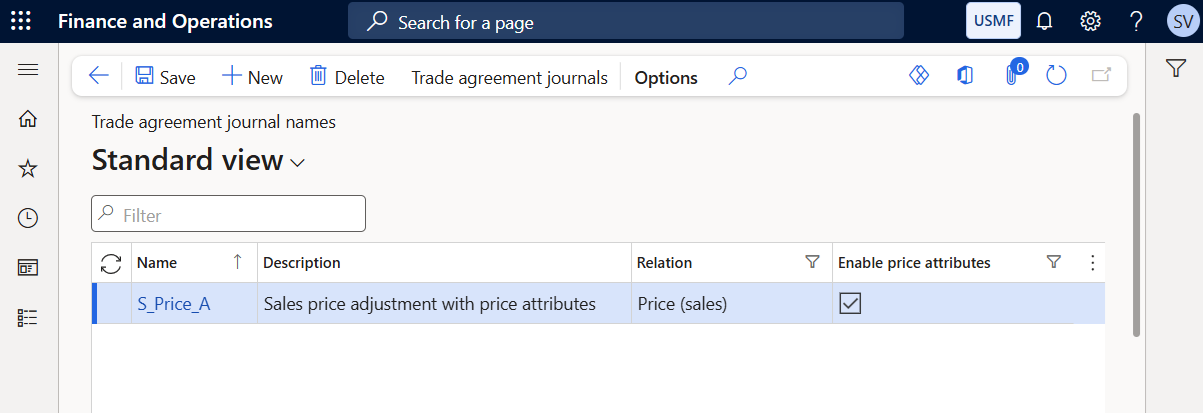Refresh the page with the circular arrow
The image size is (1203, 413).
coord(1056,76)
